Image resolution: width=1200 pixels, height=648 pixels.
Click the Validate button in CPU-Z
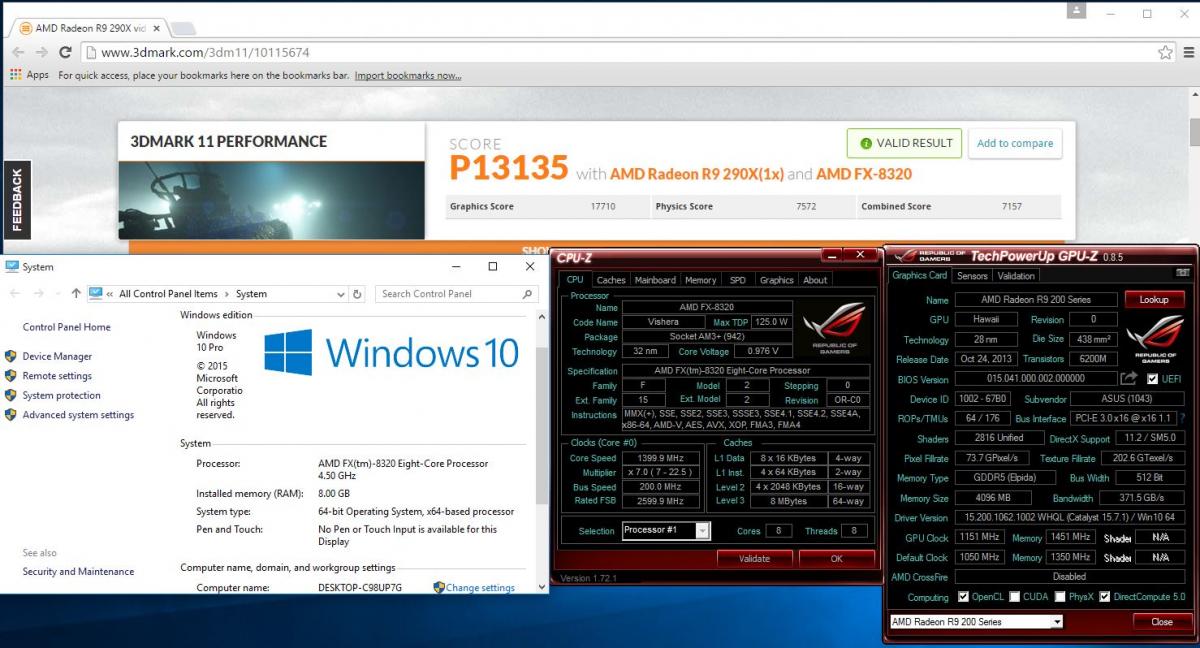point(754,559)
